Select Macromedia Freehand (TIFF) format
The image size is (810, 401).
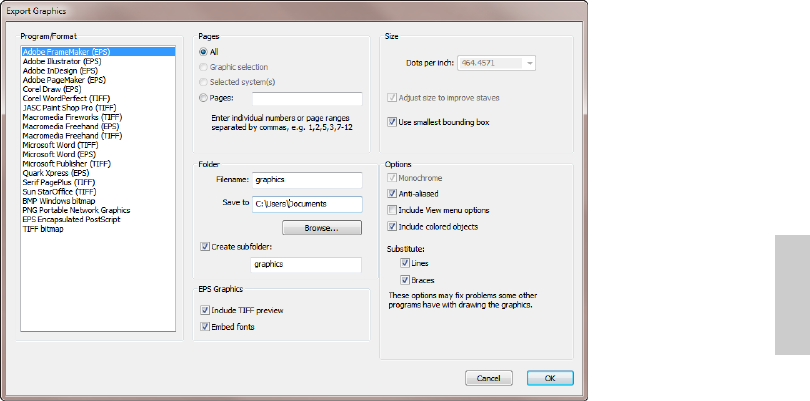coord(98,135)
